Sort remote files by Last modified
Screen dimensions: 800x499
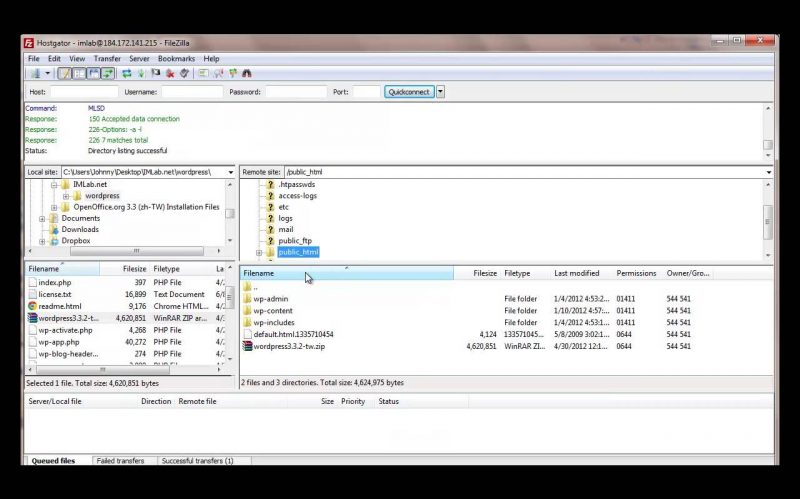point(577,273)
